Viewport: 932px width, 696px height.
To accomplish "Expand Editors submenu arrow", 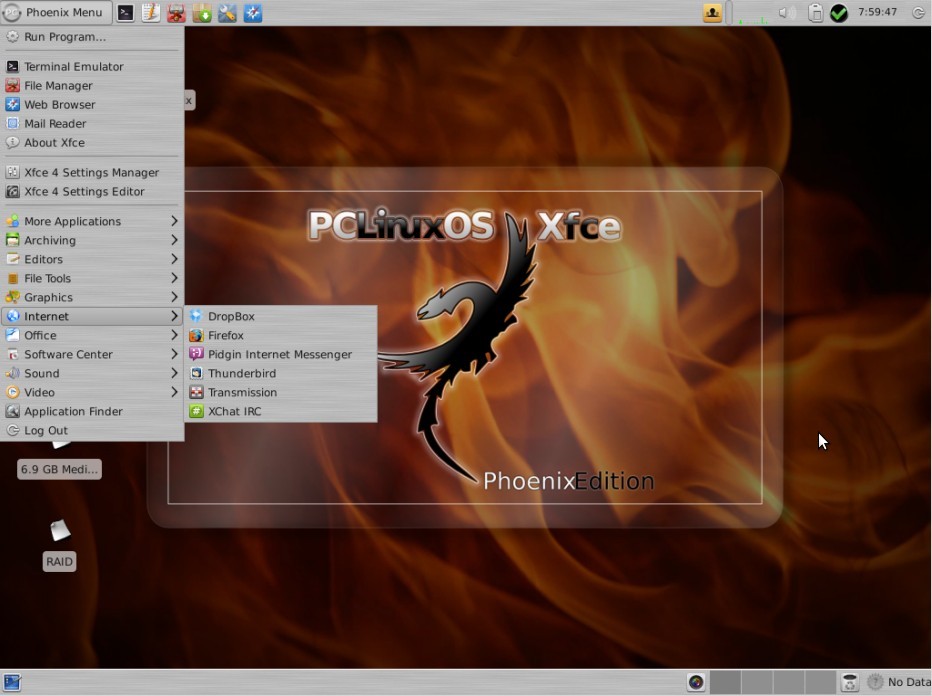I will [174, 259].
